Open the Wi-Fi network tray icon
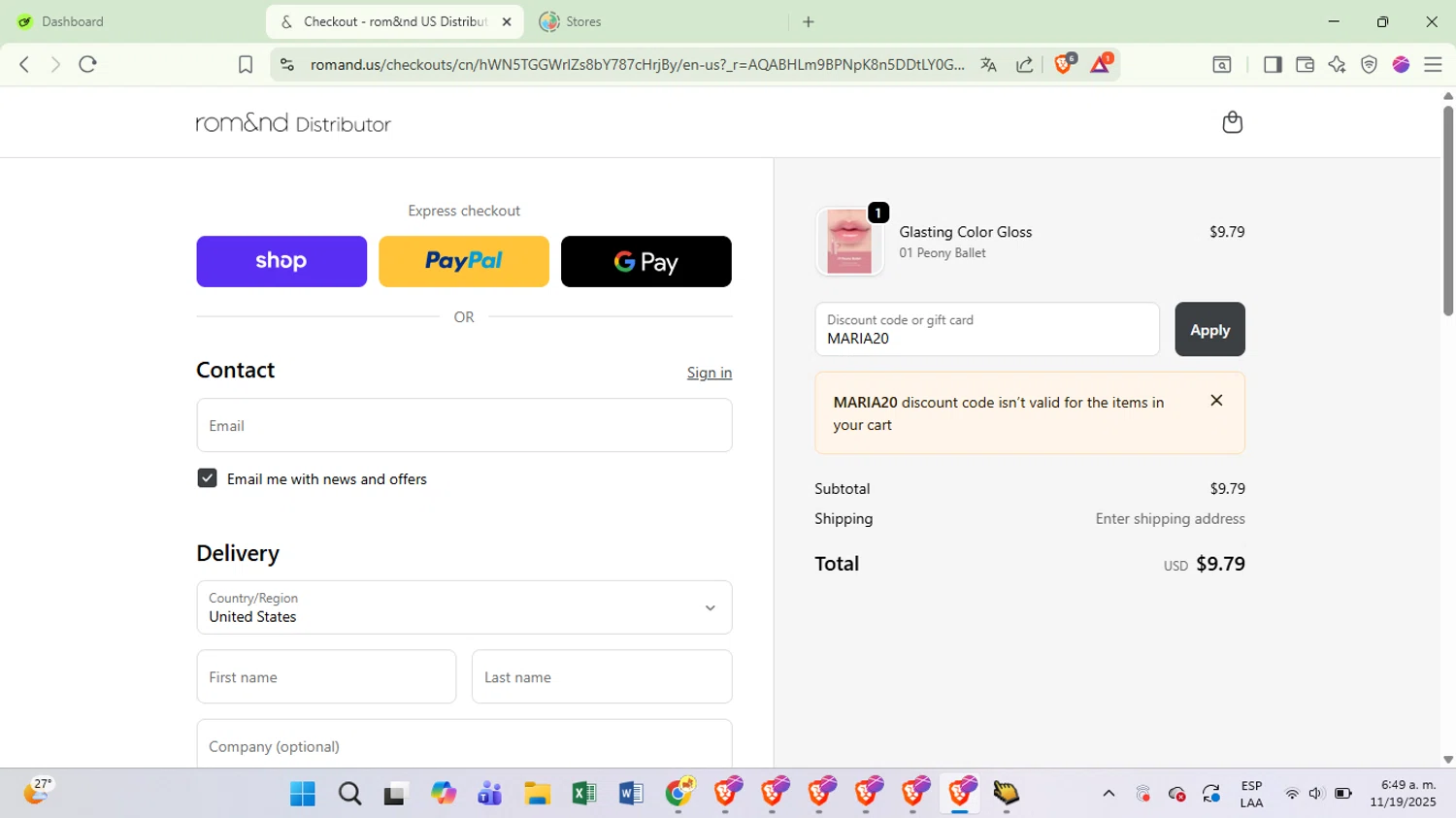The image size is (1456, 818). (x=1292, y=794)
